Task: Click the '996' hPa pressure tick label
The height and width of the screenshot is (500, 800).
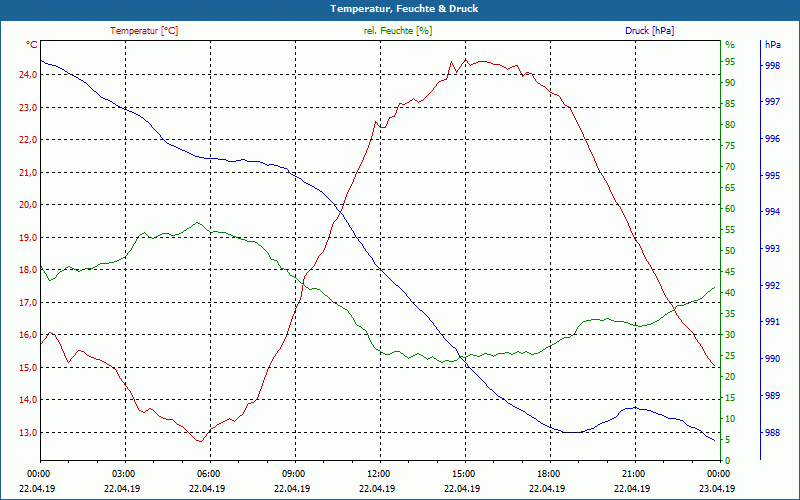Action: tap(772, 139)
